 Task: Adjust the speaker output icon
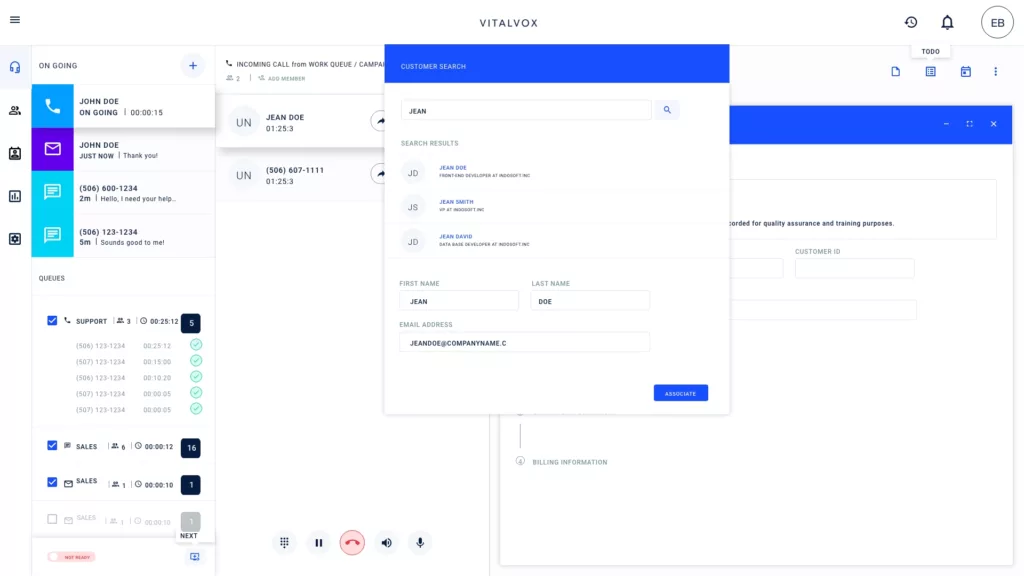coord(386,542)
